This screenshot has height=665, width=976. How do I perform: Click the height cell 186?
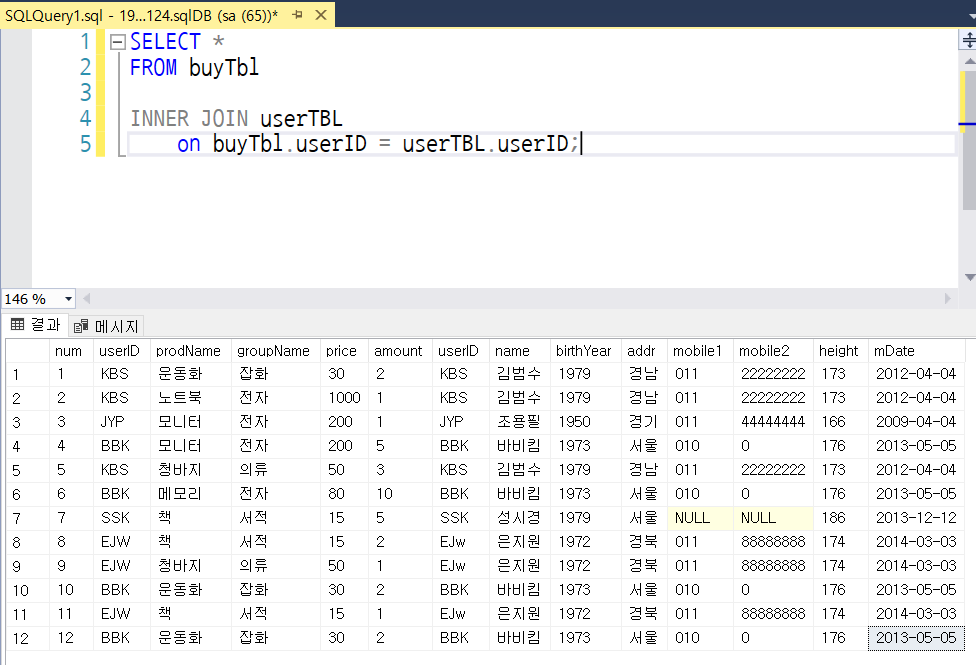pos(840,518)
